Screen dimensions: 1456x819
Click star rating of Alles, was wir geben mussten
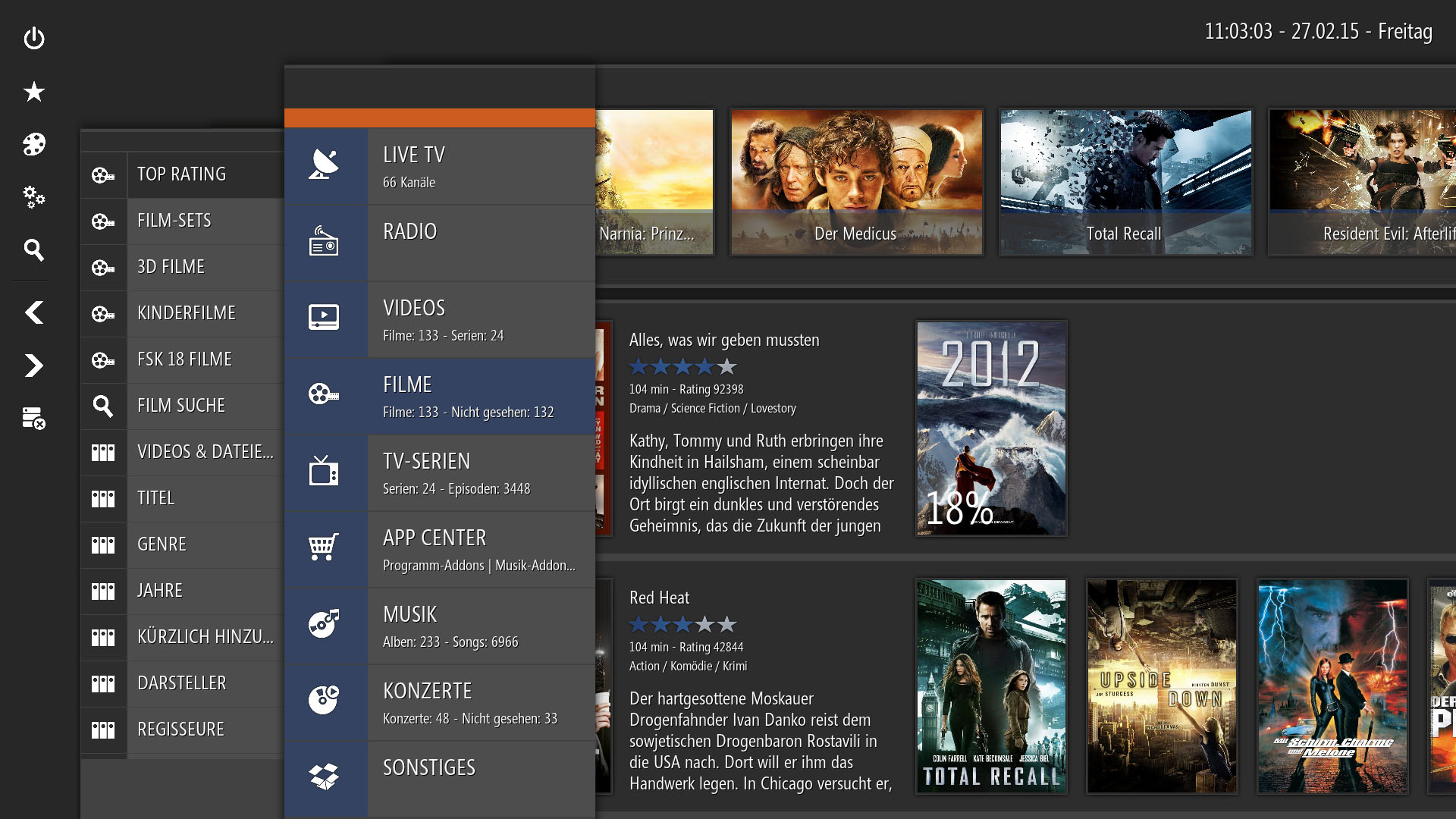coord(683,367)
